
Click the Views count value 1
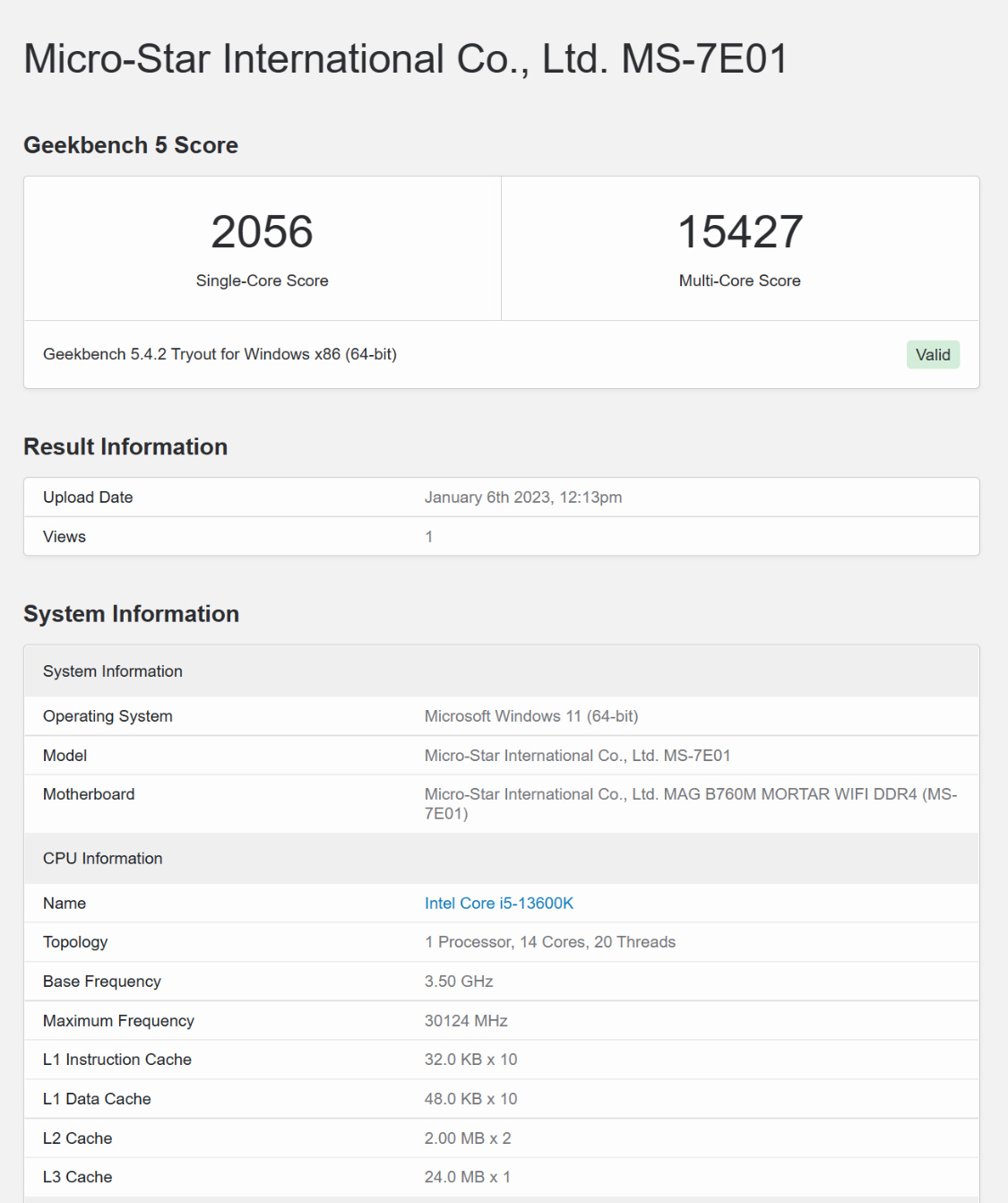tap(429, 537)
